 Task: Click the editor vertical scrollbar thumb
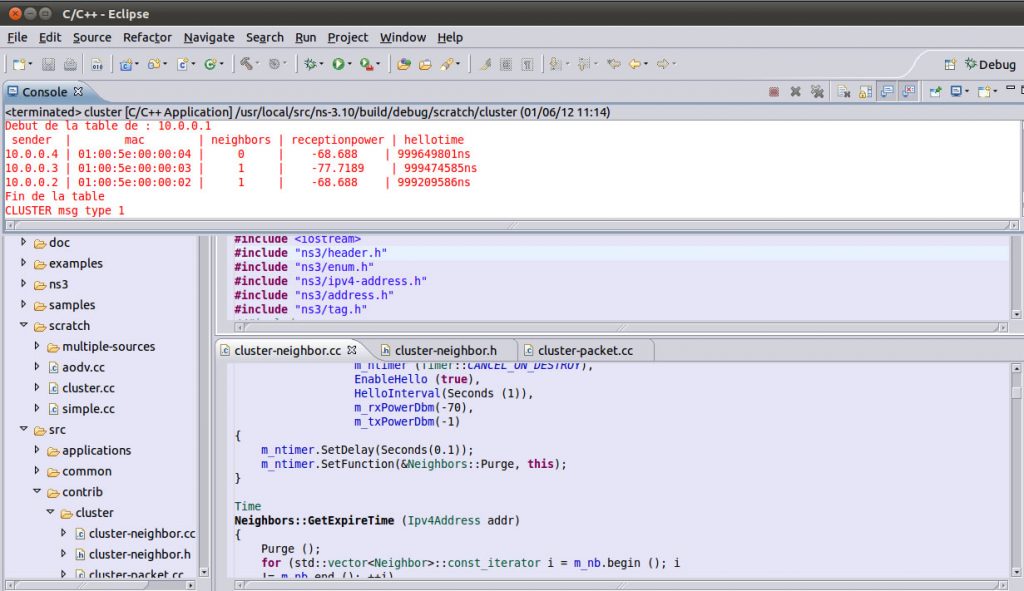pos(1016,392)
